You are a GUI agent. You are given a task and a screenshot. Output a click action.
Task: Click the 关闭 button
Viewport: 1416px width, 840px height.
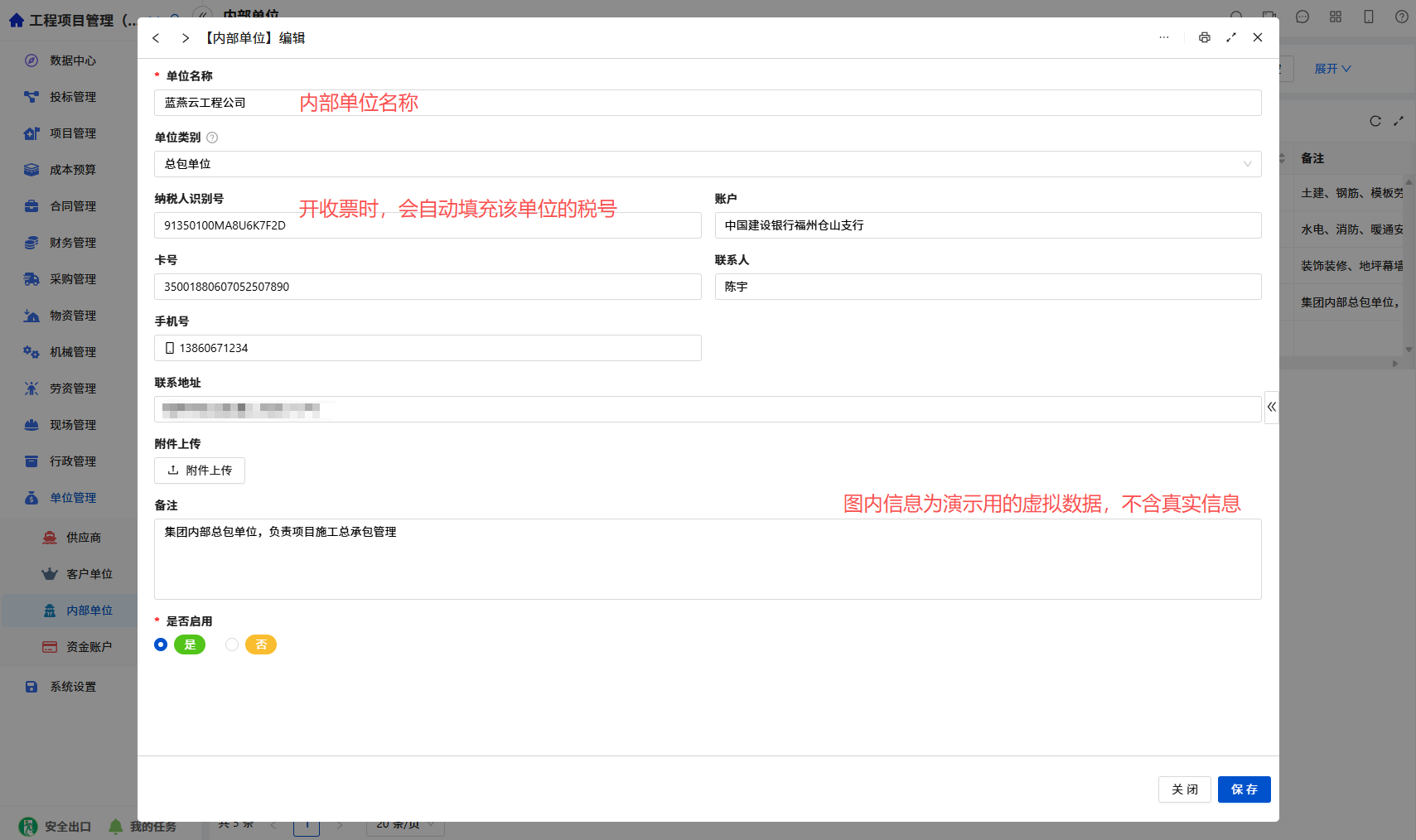(x=1184, y=789)
